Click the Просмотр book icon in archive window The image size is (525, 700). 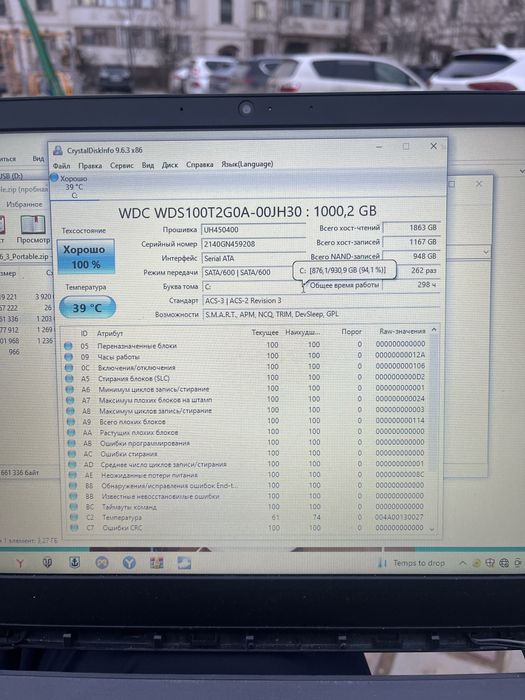33,225
